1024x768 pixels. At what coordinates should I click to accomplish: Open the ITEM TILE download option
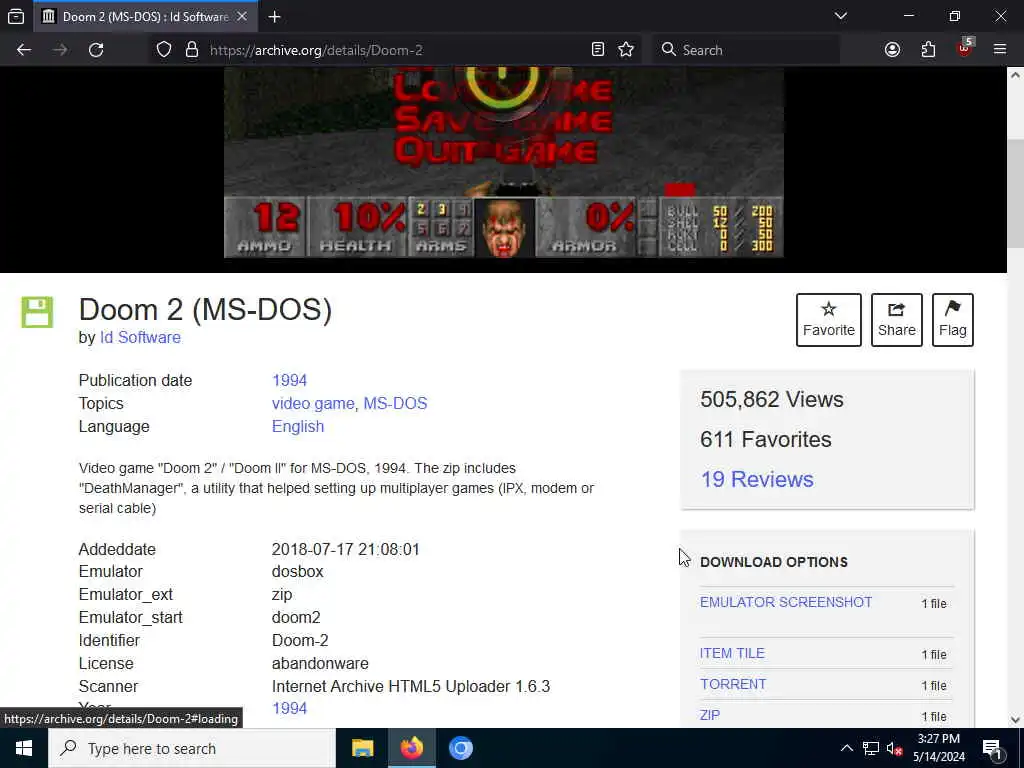[732, 653]
